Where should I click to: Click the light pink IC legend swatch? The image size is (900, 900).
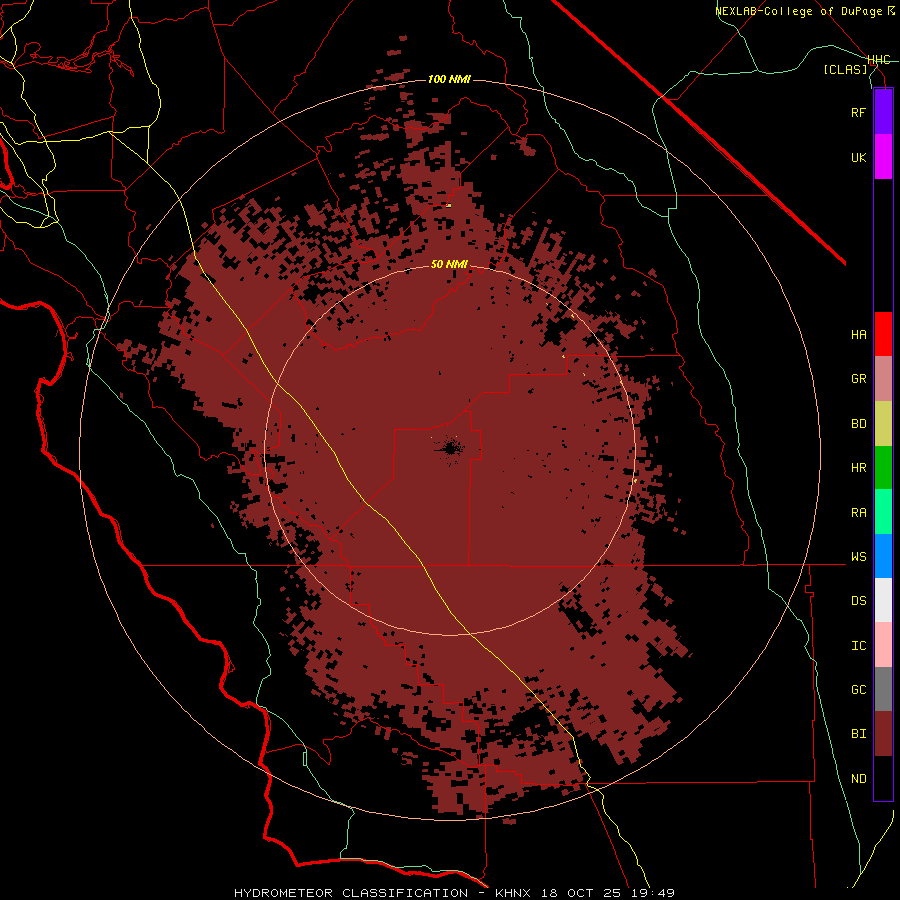(883, 645)
